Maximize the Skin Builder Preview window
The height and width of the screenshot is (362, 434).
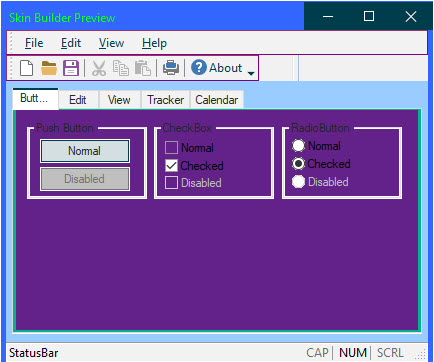point(369,16)
